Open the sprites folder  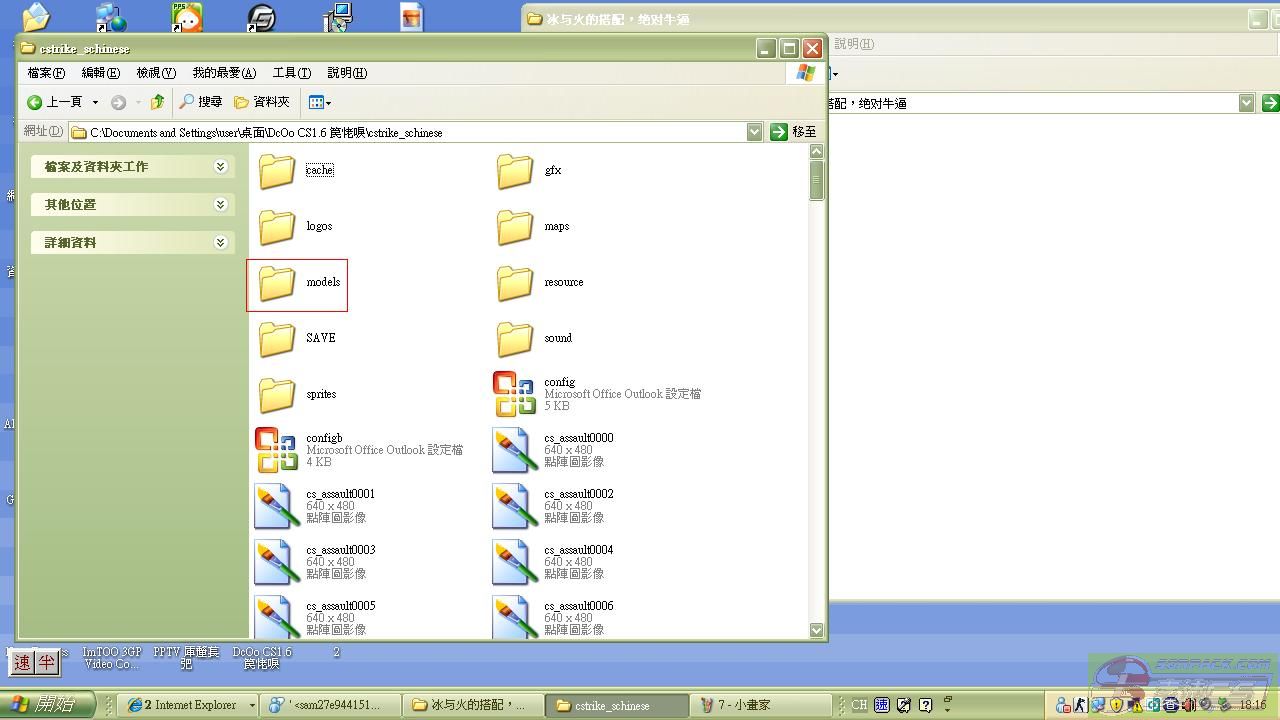(x=277, y=395)
